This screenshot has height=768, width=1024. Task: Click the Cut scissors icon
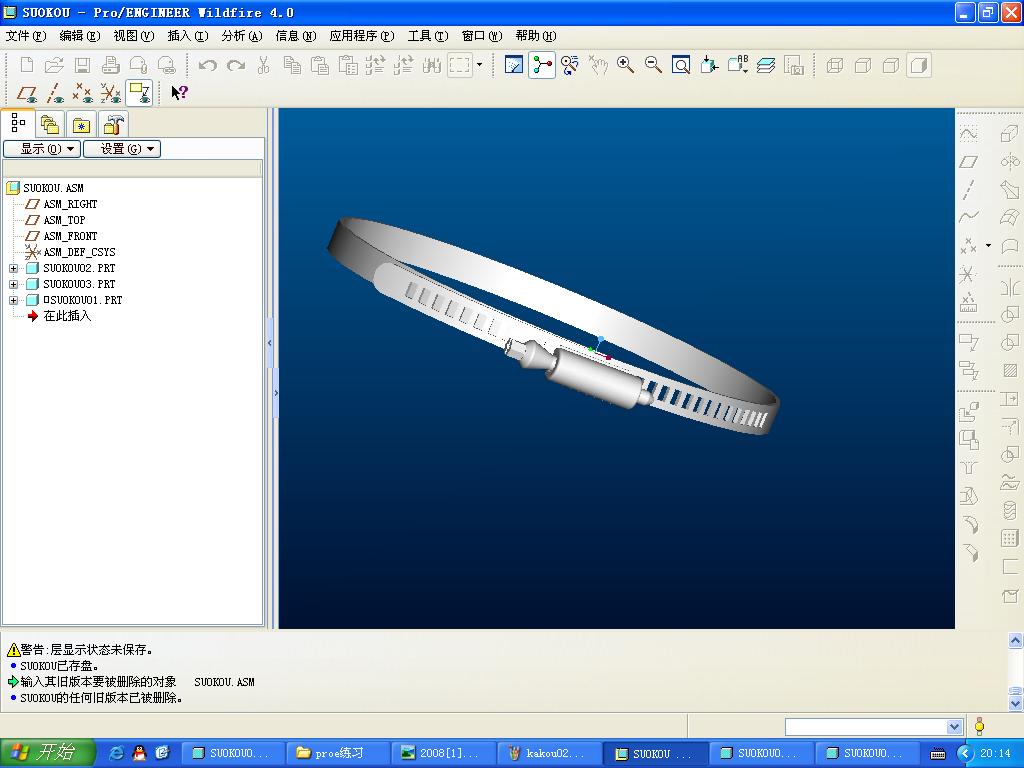coord(264,65)
